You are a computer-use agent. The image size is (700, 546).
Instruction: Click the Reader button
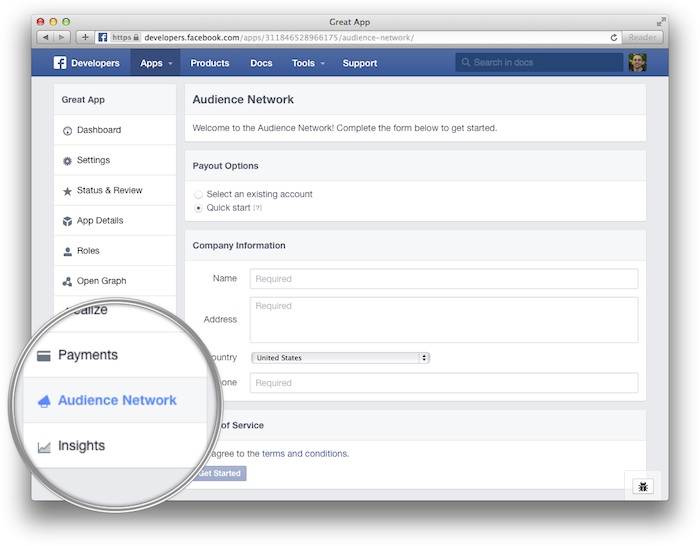point(642,38)
